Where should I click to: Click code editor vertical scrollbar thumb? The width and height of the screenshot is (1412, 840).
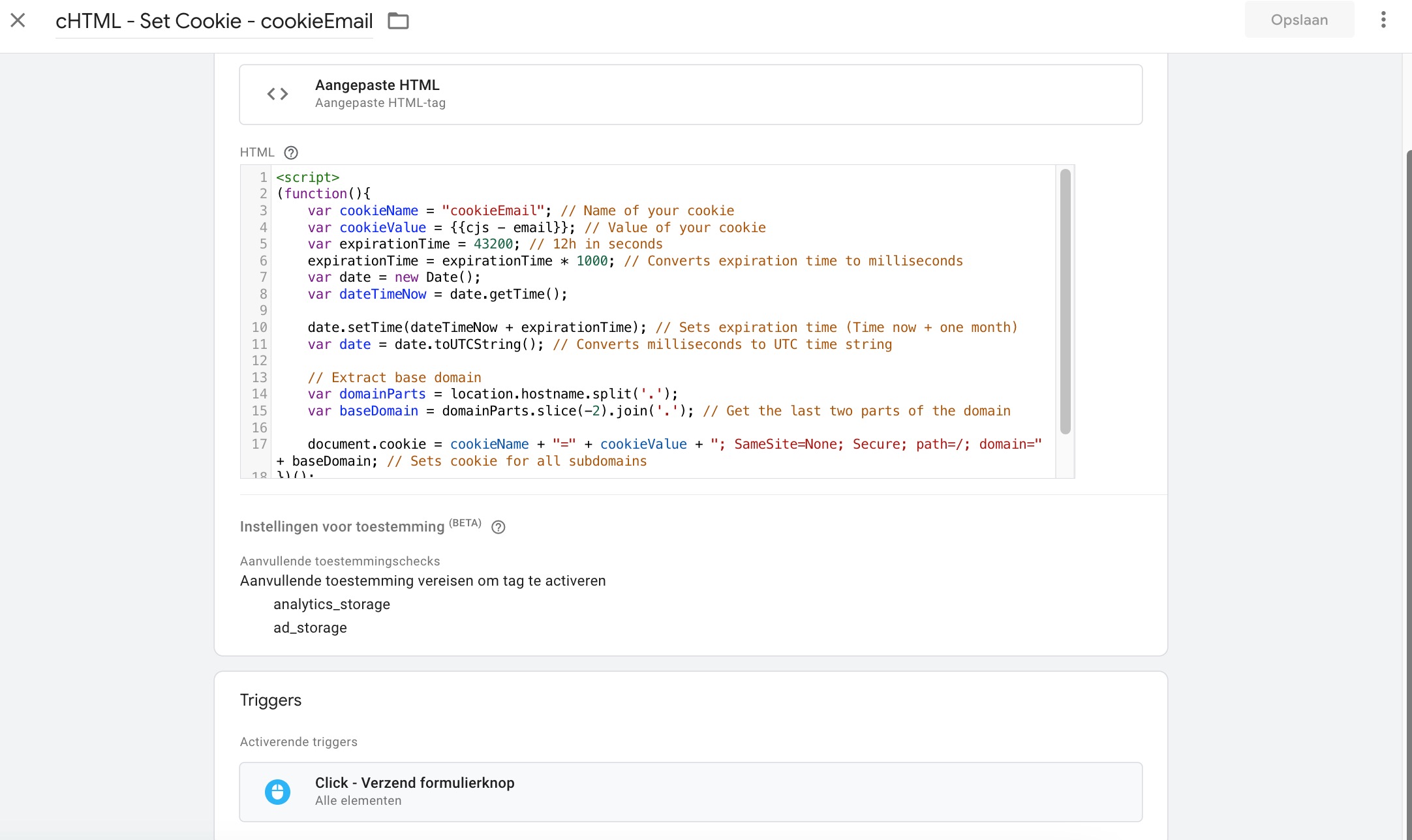(x=1065, y=300)
